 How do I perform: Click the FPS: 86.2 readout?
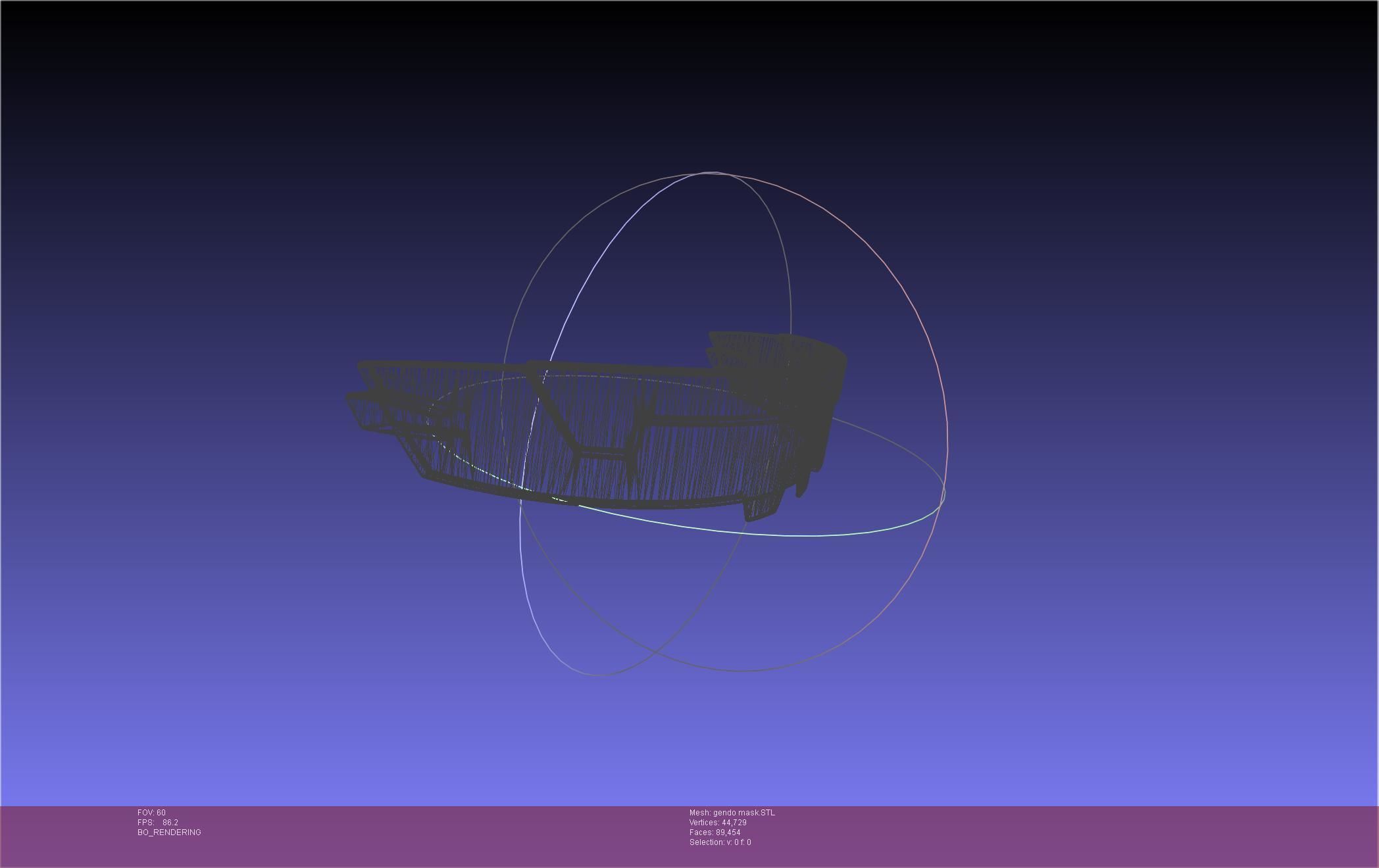(x=158, y=823)
